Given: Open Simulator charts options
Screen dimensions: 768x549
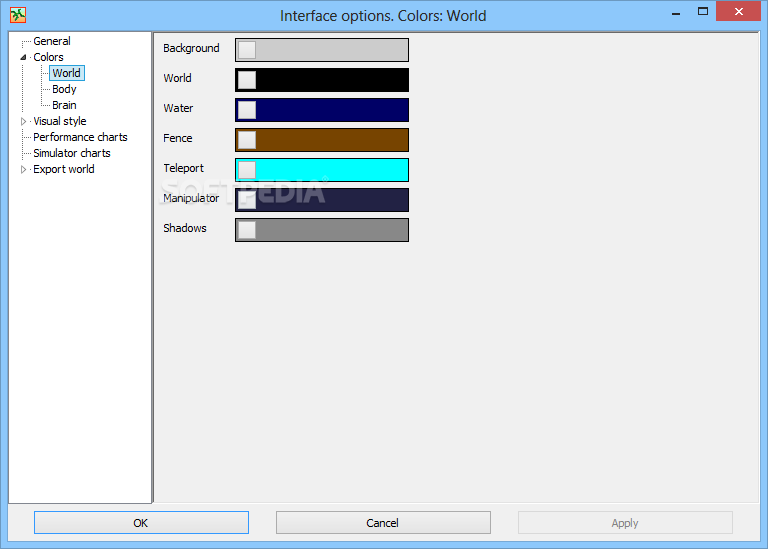Looking at the screenshot, I should (72, 153).
